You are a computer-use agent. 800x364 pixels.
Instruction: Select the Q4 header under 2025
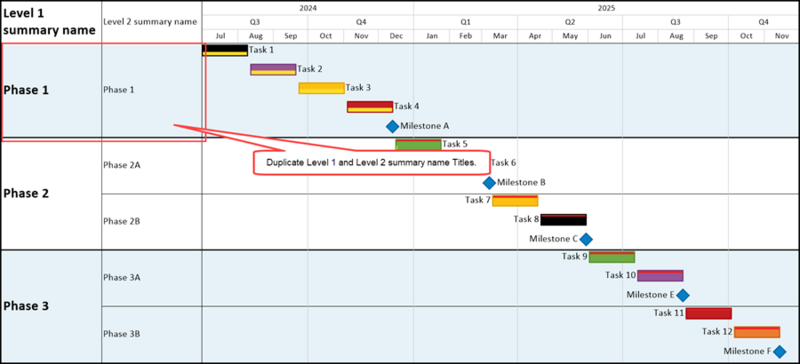pos(763,22)
